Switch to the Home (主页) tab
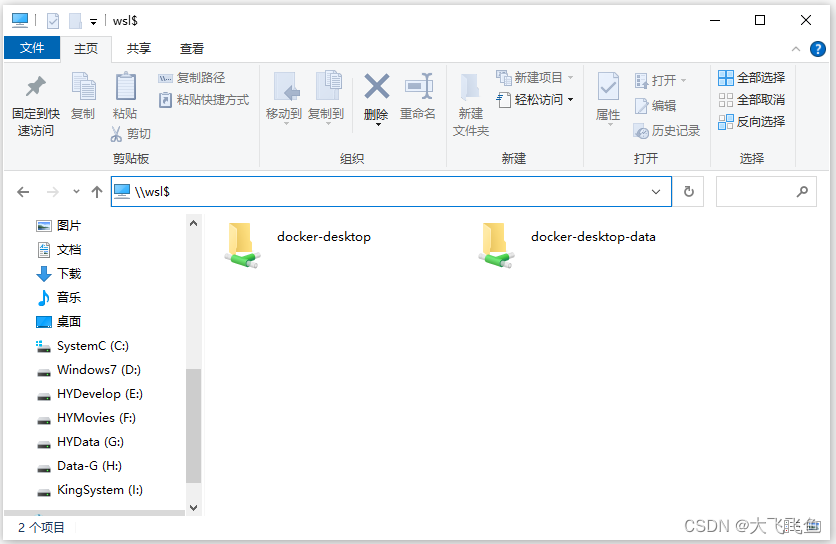The width and height of the screenshot is (836, 544). (x=86, y=49)
